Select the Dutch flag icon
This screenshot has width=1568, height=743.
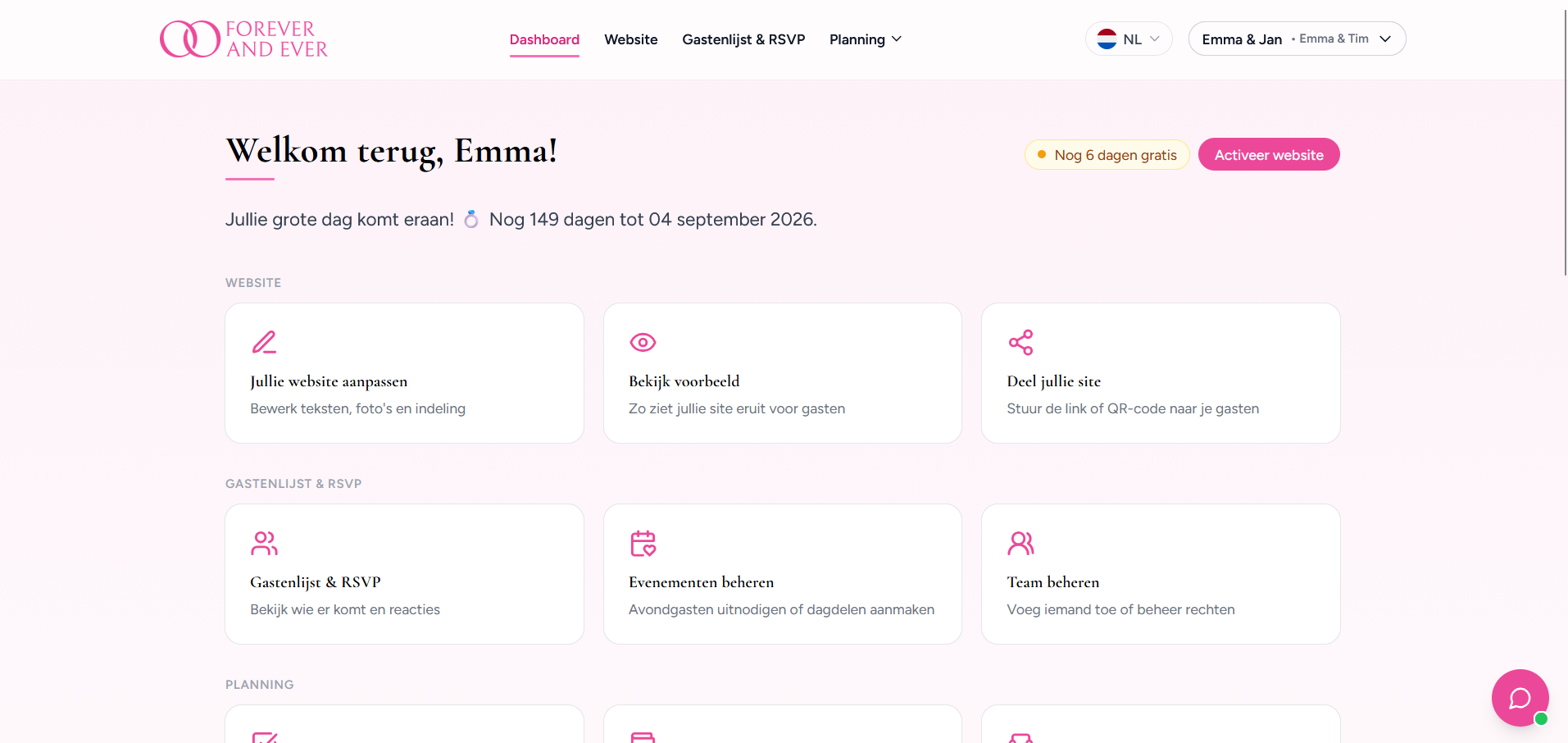(x=1107, y=39)
